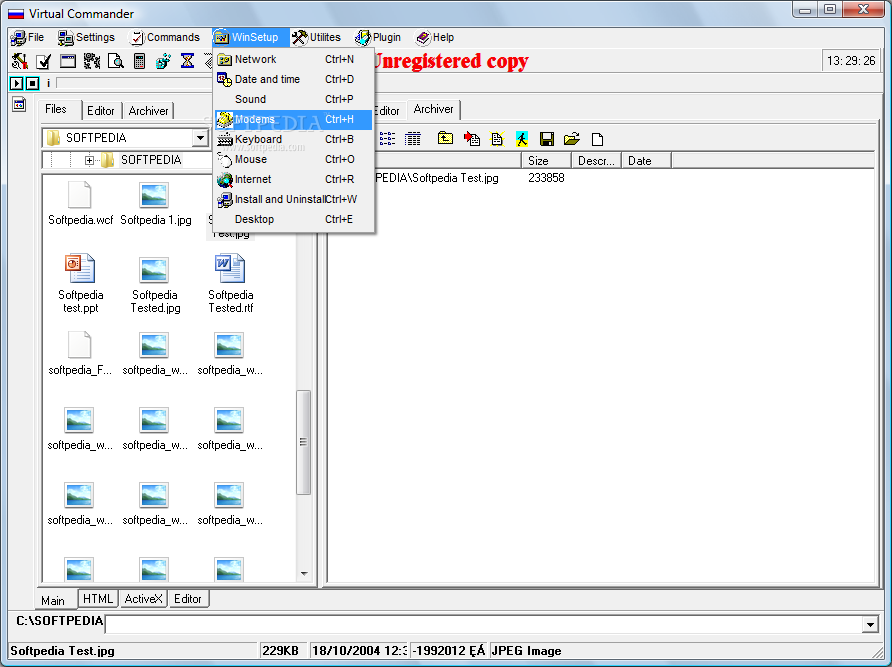Click the stop button below the toolbar
The image size is (892, 667).
[32, 84]
